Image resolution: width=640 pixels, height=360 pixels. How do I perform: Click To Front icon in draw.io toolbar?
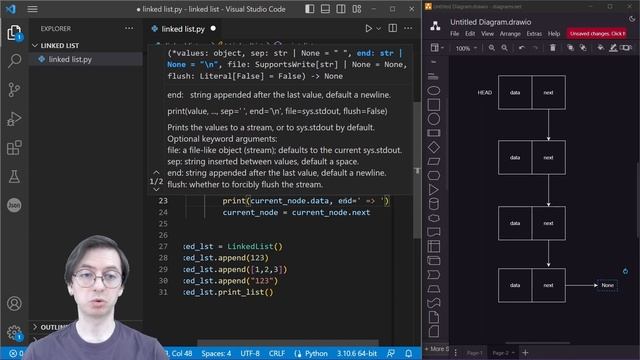click(570, 48)
